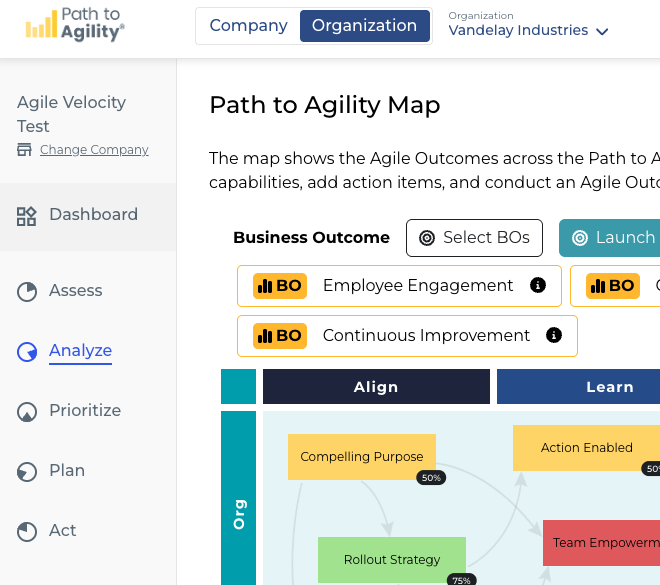Switch view to Organization
This screenshot has height=585, width=660.
(x=364, y=26)
